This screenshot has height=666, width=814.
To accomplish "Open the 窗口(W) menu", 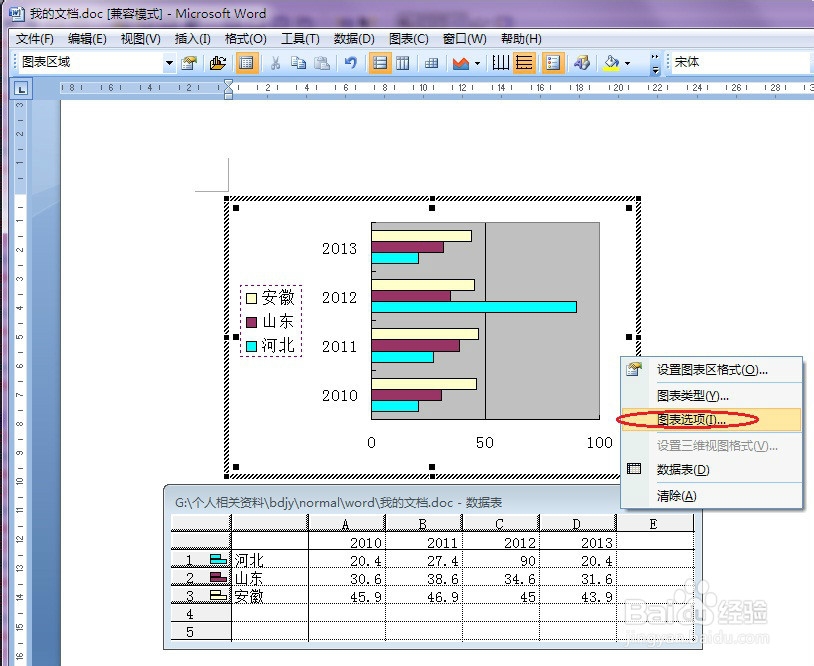I will coord(465,39).
